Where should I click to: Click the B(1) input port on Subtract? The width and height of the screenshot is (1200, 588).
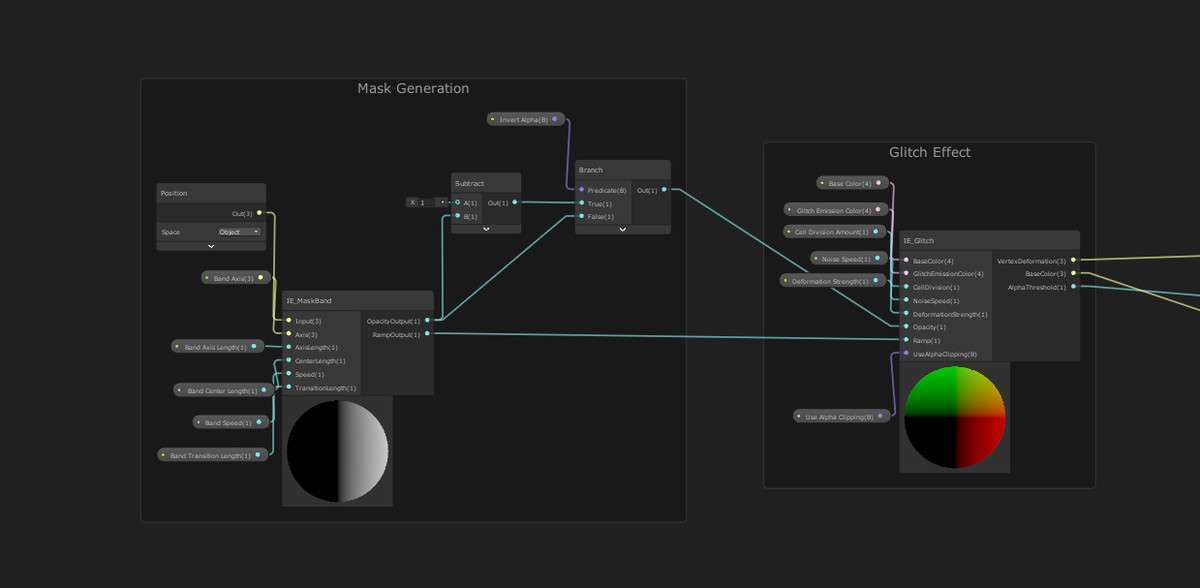click(457, 216)
